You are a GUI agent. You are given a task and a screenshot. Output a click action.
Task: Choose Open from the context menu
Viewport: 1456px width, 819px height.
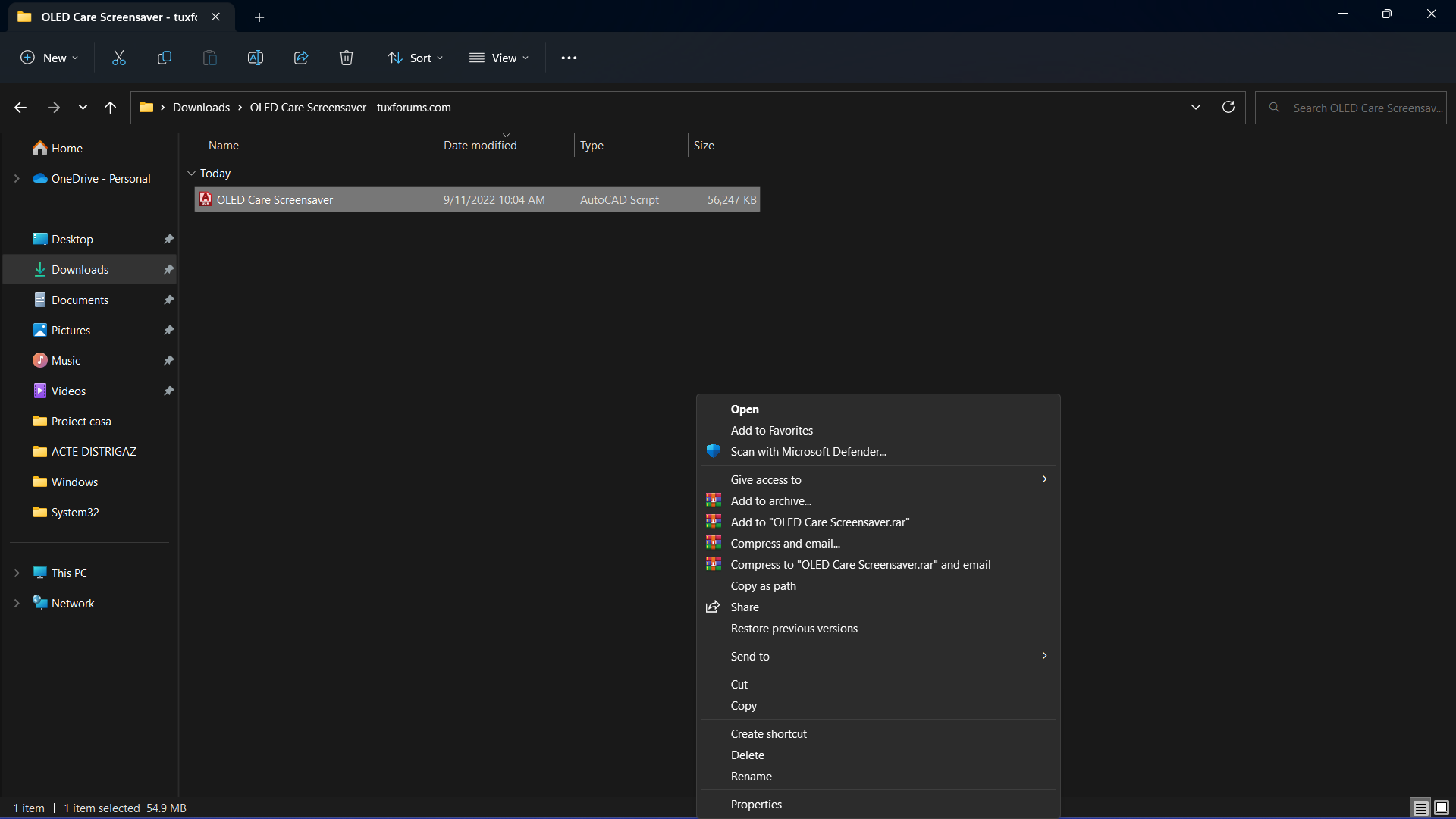tap(878, 409)
